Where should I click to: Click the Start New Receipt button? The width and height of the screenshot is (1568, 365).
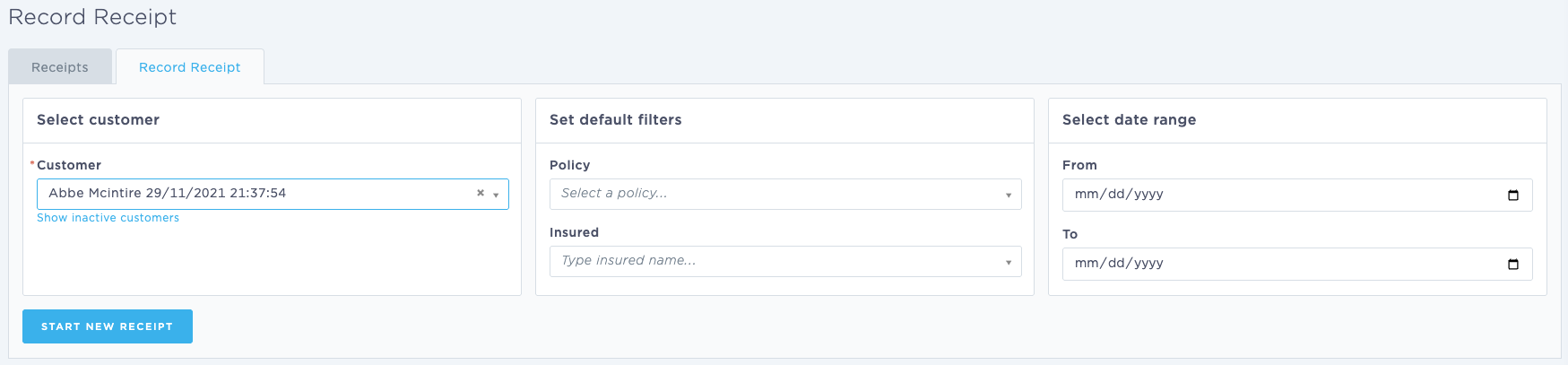108,326
